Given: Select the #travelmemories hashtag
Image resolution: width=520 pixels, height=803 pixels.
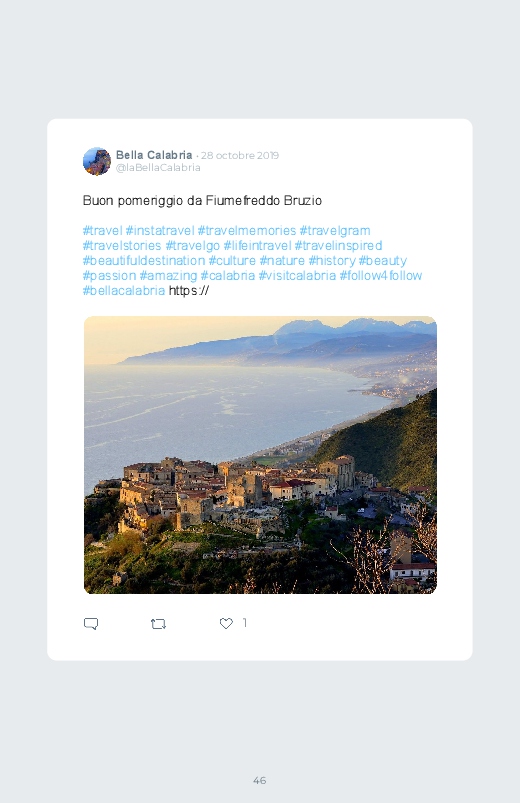Looking at the screenshot, I should click(x=247, y=230).
